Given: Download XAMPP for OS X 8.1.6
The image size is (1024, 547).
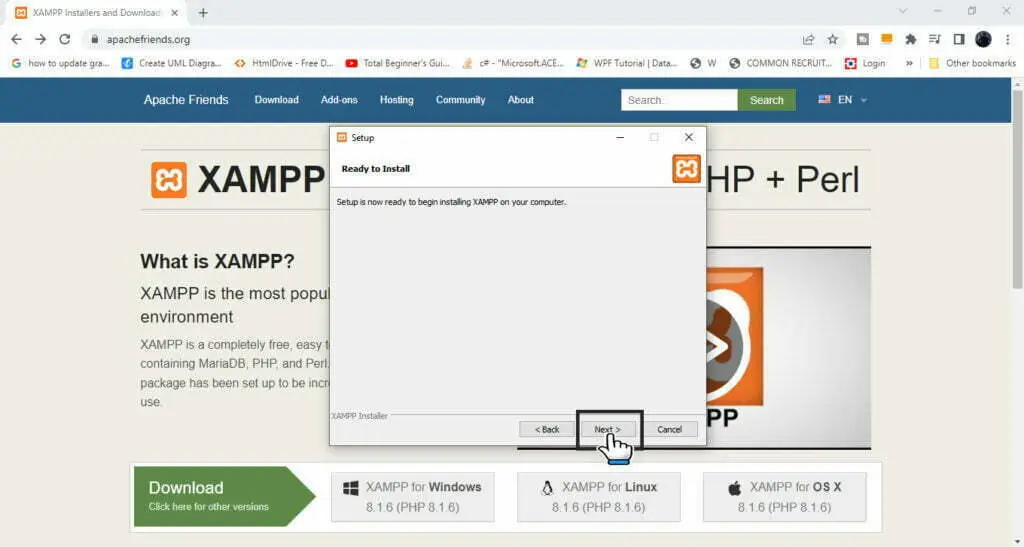Looking at the screenshot, I should point(784,497).
